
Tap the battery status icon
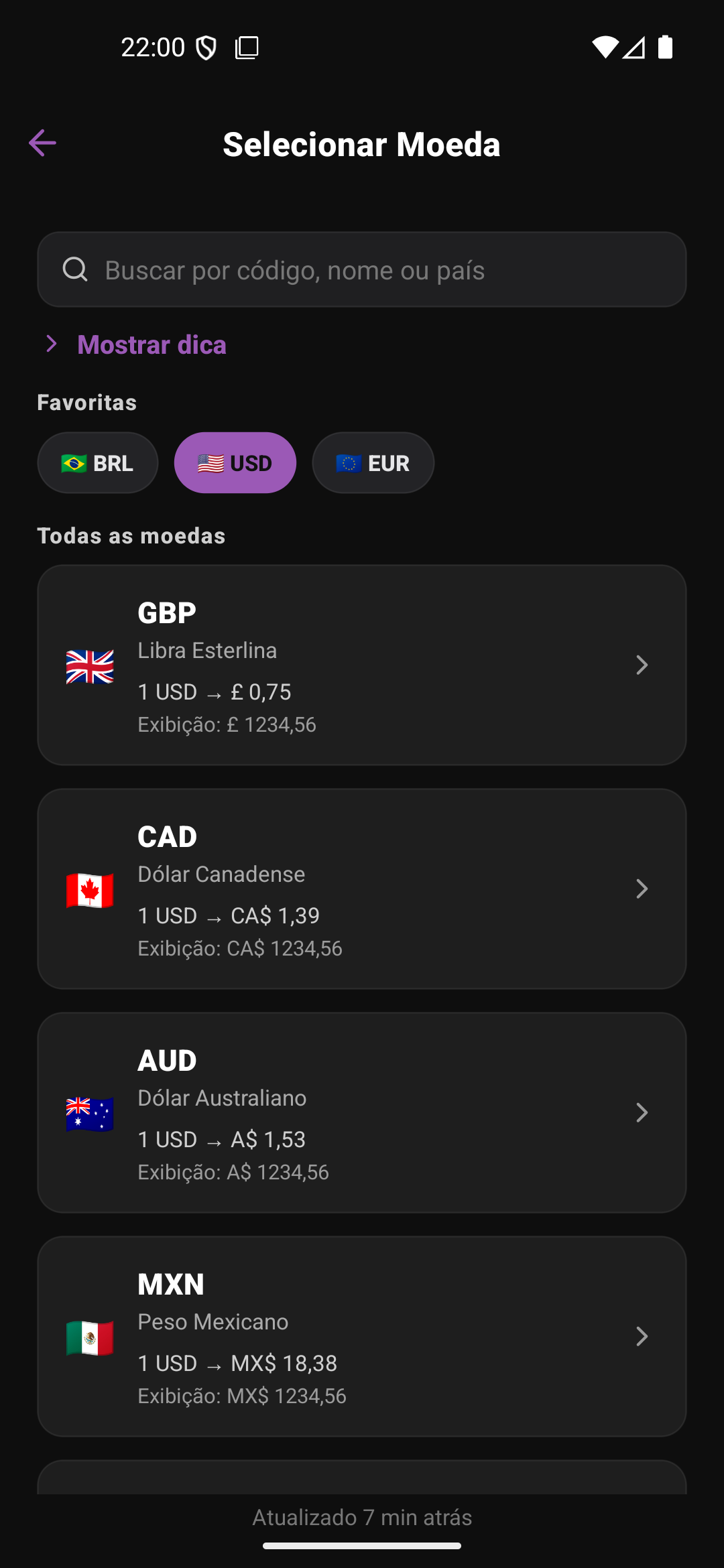(x=665, y=47)
